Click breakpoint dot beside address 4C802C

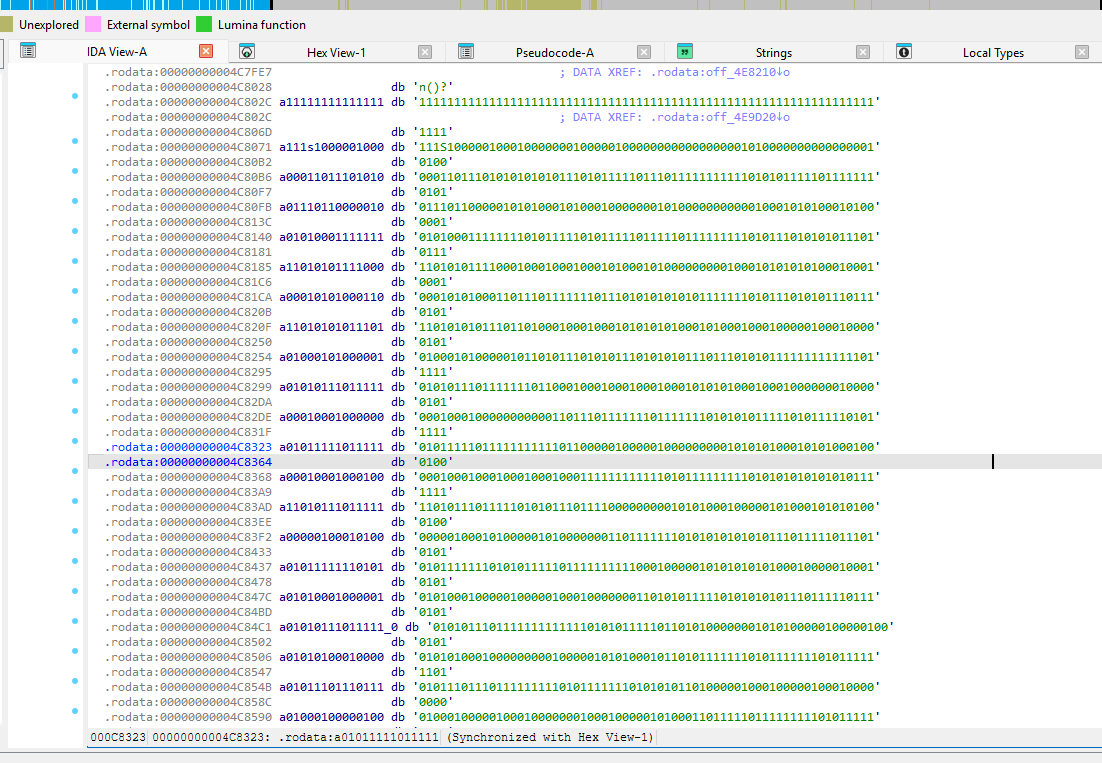point(75,96)
